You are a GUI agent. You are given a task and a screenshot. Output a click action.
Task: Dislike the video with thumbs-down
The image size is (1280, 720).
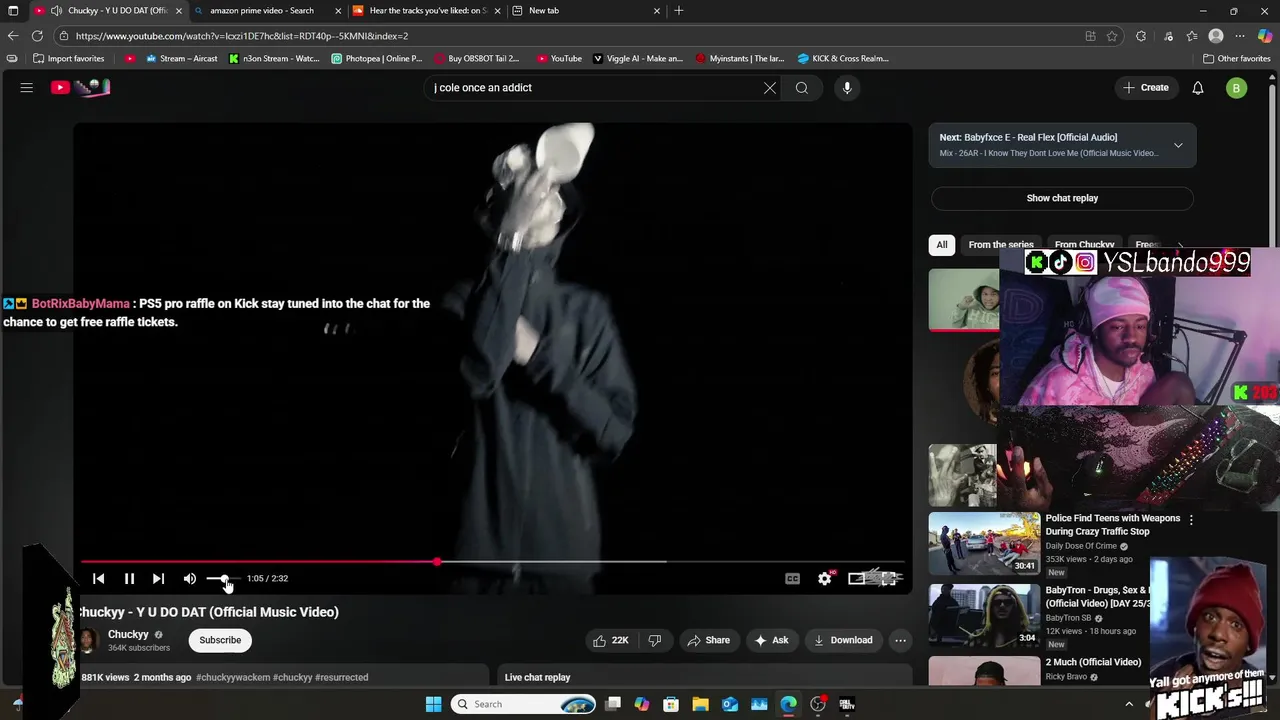click(x=655, y=640)
